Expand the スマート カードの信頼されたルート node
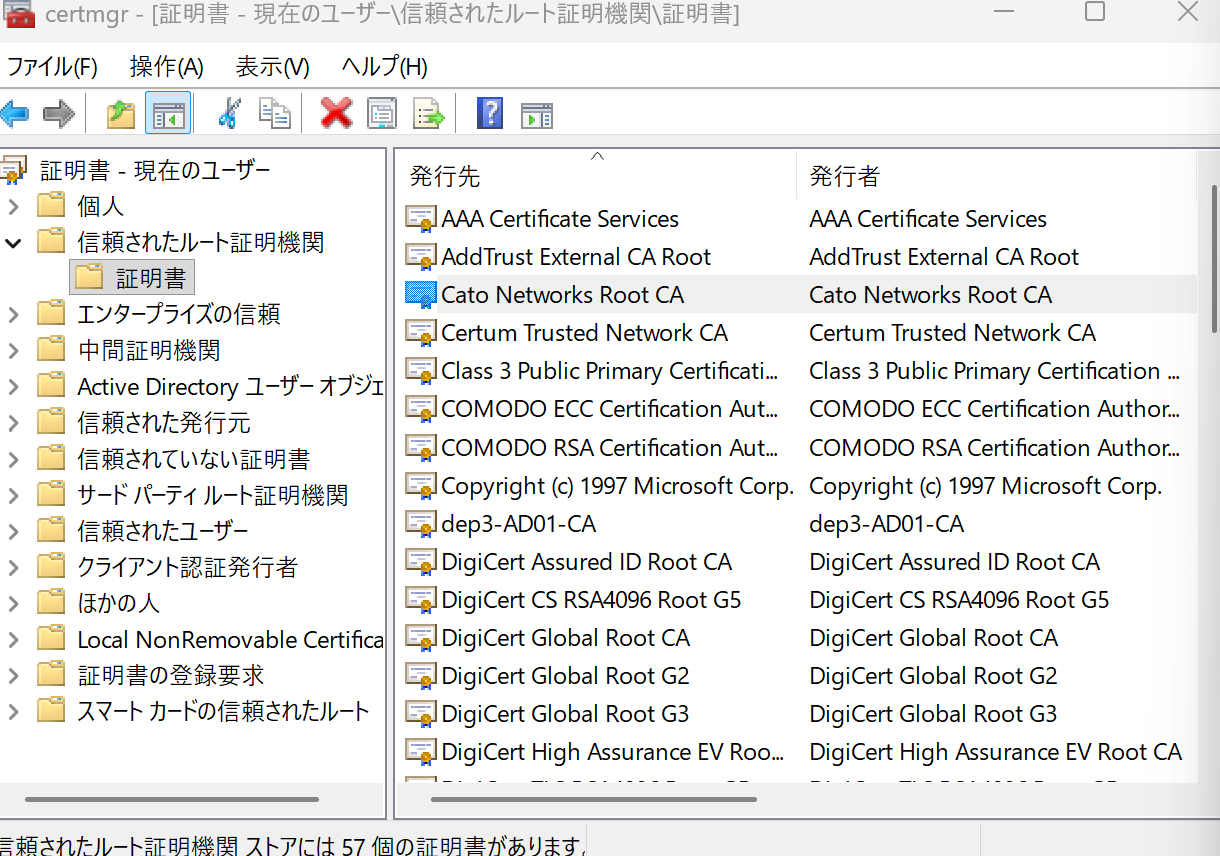The height and width of the screenshot is (856, 1220). point(13,712)
